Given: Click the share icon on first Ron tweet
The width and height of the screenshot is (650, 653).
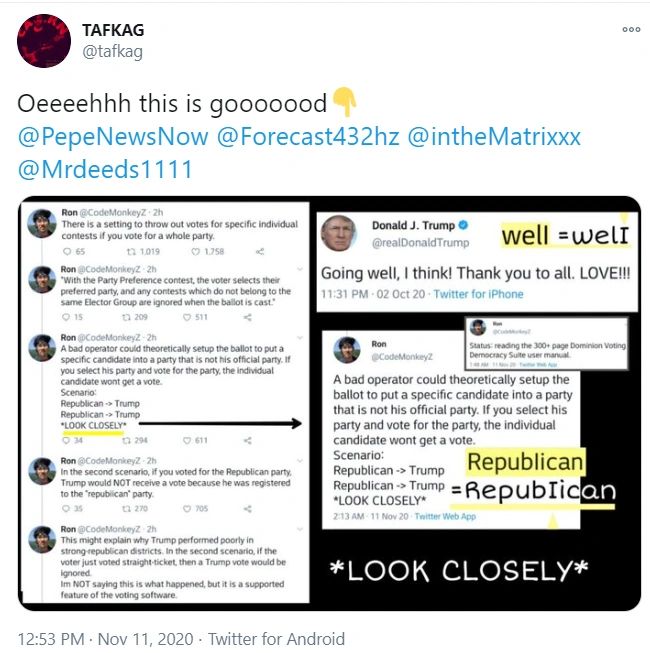Looking at the screenshot, I should (x=260, y=252).
